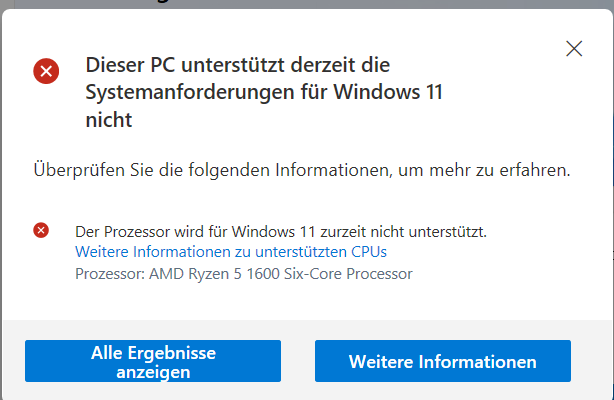Click the white X inside the large red circle
This screenshot has height=400, width=614.
(x=46, y=71)
